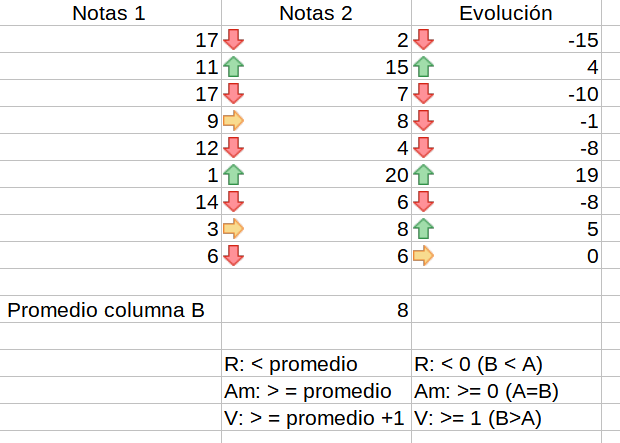The width and height of the screenshot is (620, 443).
Task: Click the V: > = promedio +1 cell
Action: click(x=314, y=418)
